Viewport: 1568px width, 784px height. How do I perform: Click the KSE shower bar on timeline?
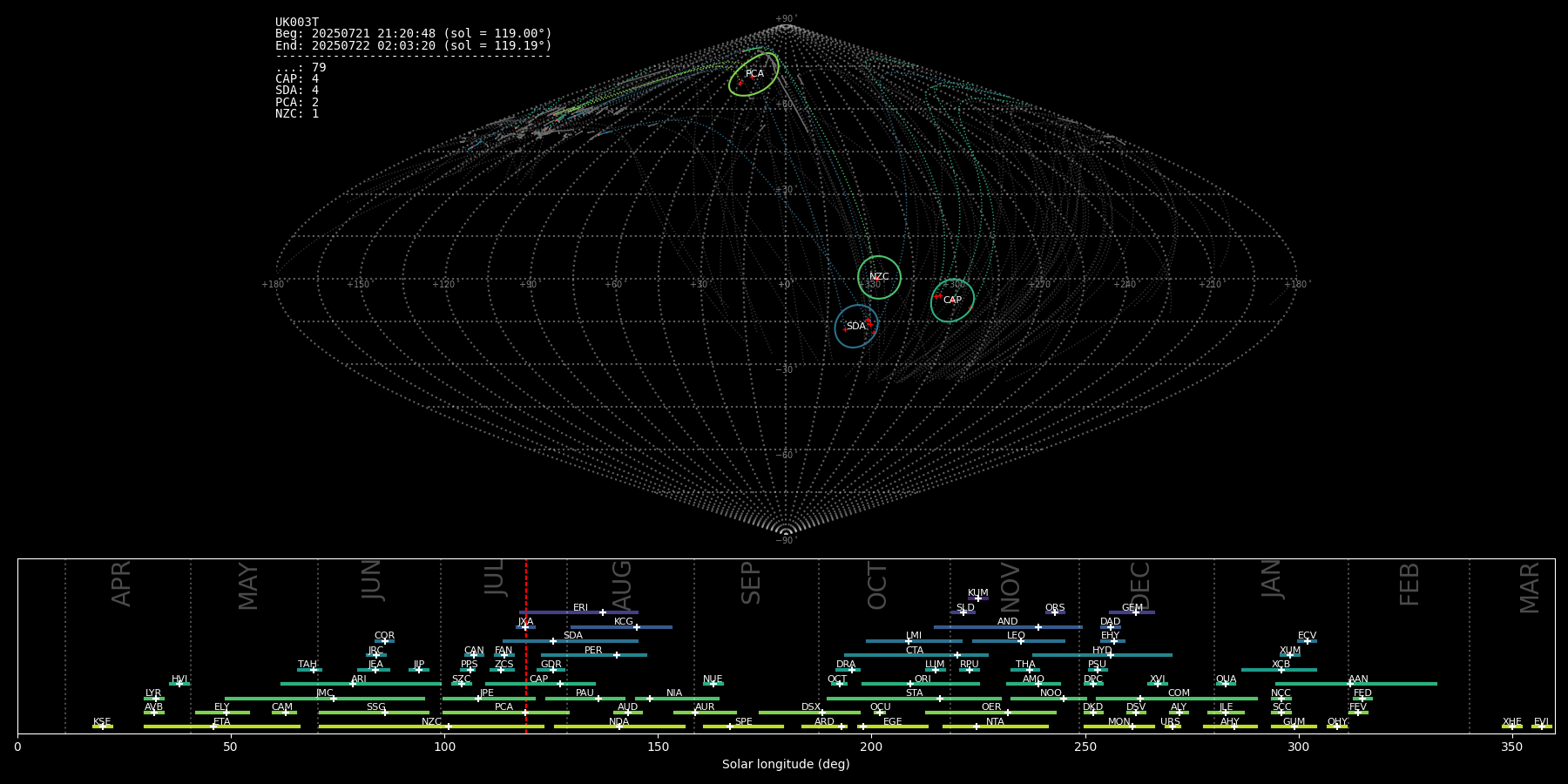click(103, 727)
